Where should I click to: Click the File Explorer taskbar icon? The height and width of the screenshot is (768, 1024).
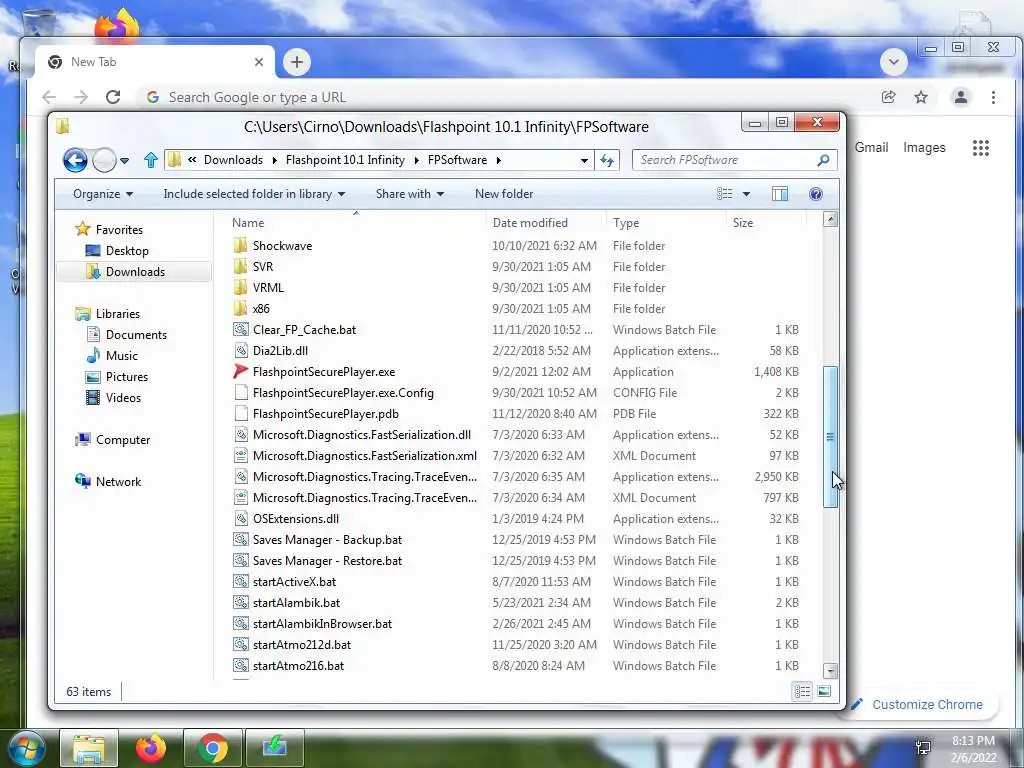click(89, 748)
